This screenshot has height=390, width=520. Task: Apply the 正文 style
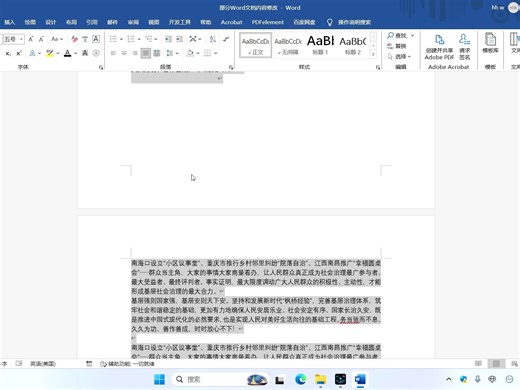pos(256,45)
